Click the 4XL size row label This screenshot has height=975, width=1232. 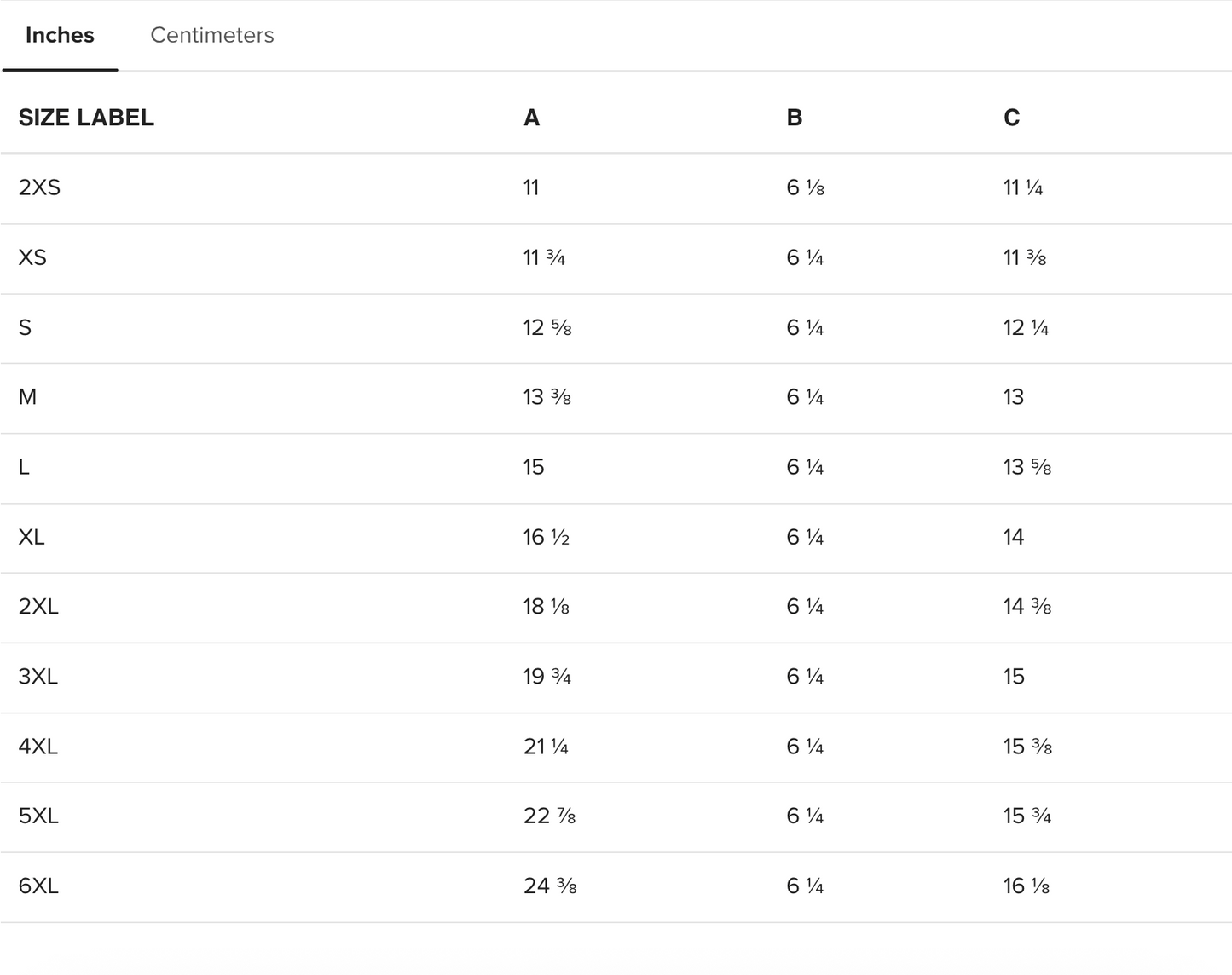38,747
